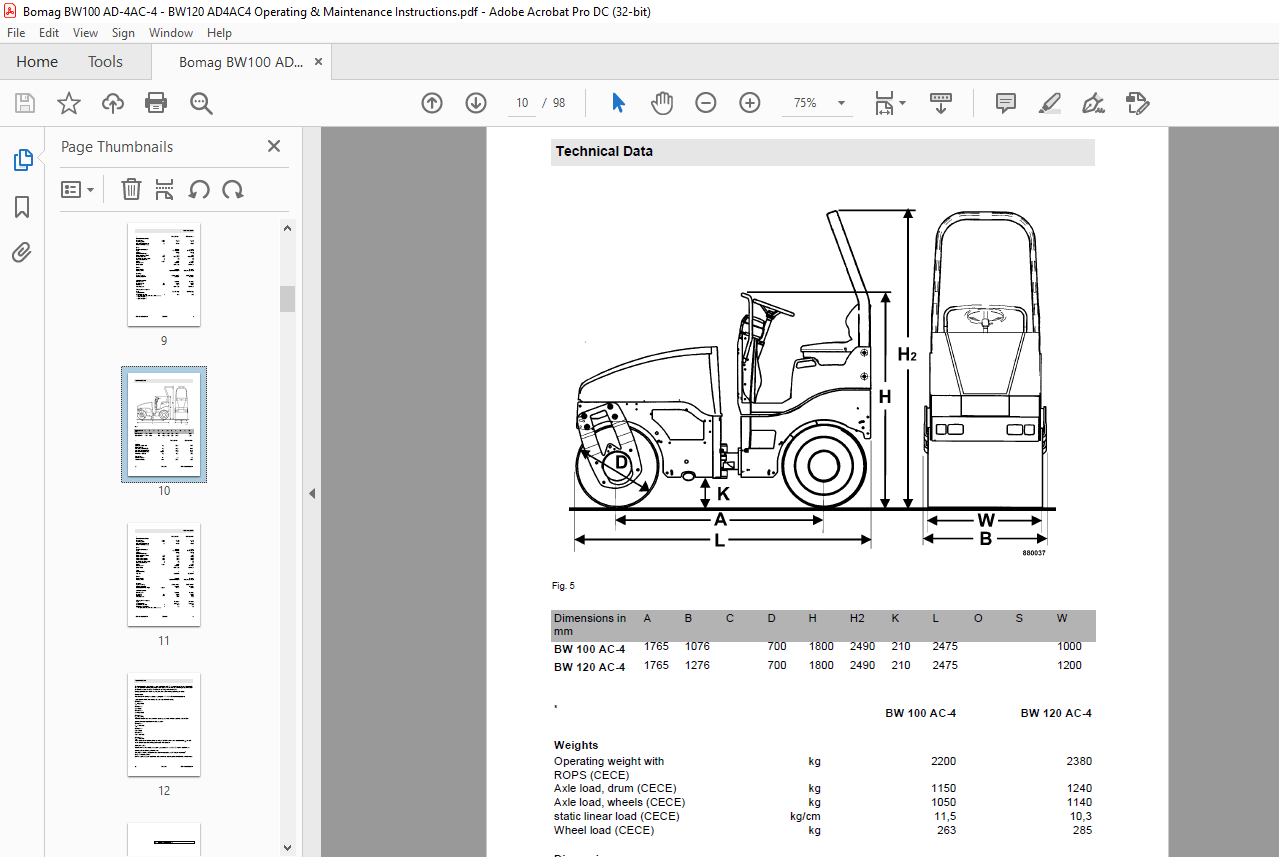Viewport: 1279px width, 857px height.
Task: Enable scrolling mode with the keyboard icon
Action: [x=940, y=103]
